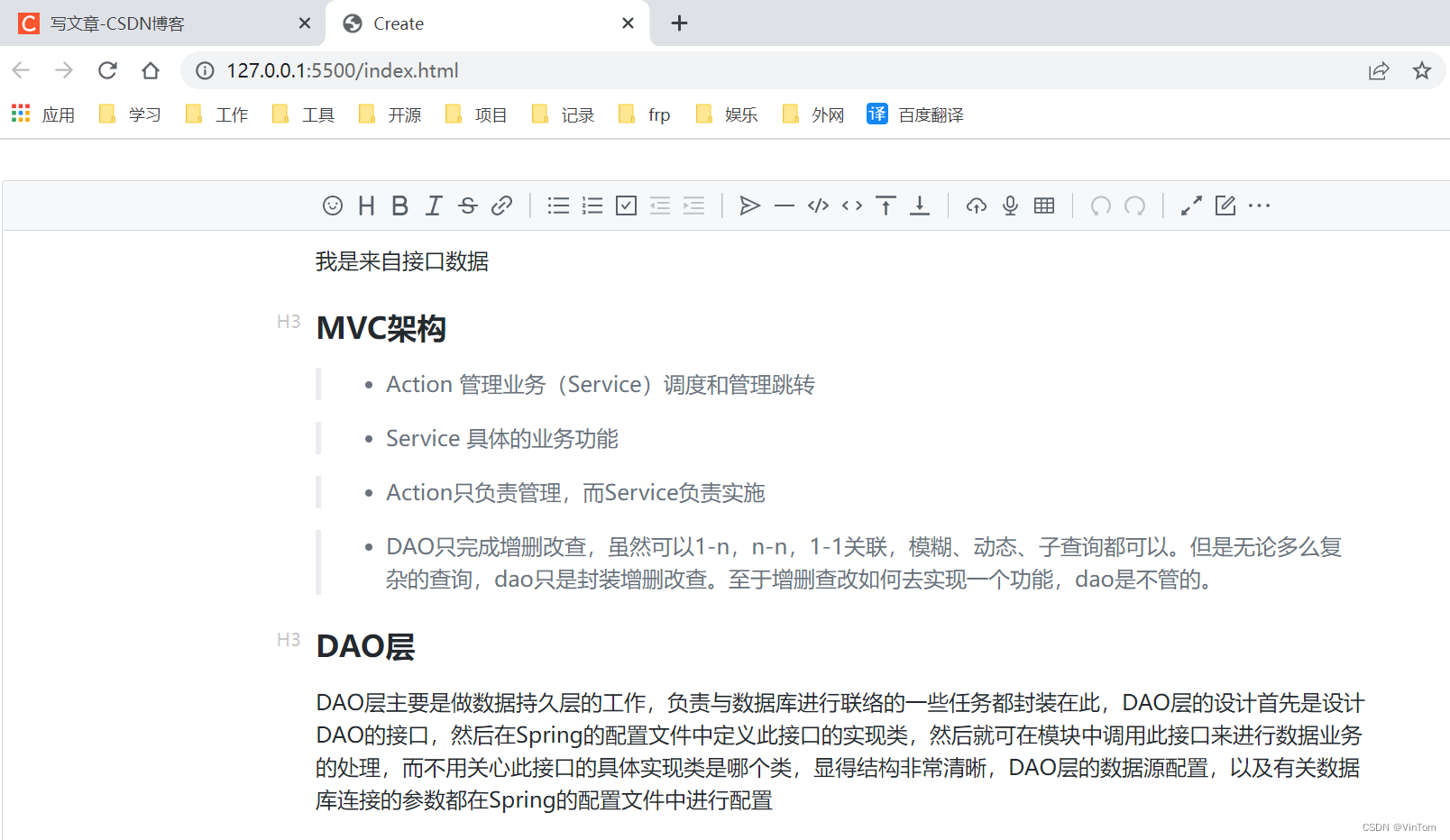Open the 项目 bookmark folder
Viewport: 1450px width, 840px height.
pyautogui.click(x=476, y=114)
